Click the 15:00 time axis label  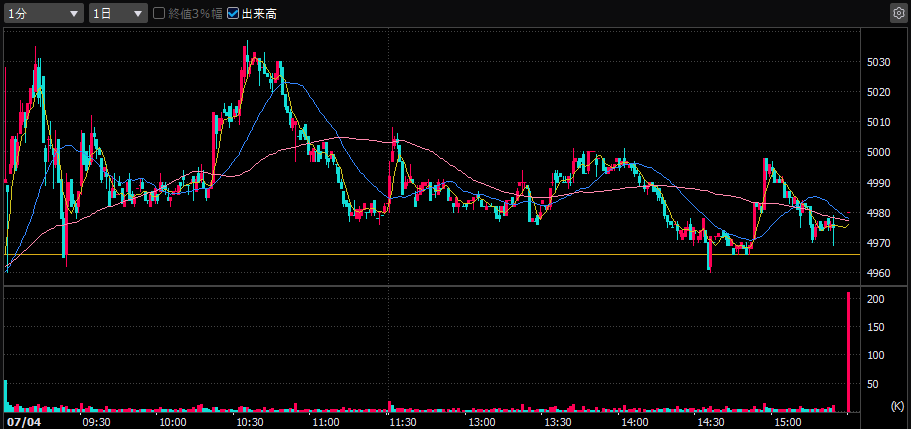(788, 421)
